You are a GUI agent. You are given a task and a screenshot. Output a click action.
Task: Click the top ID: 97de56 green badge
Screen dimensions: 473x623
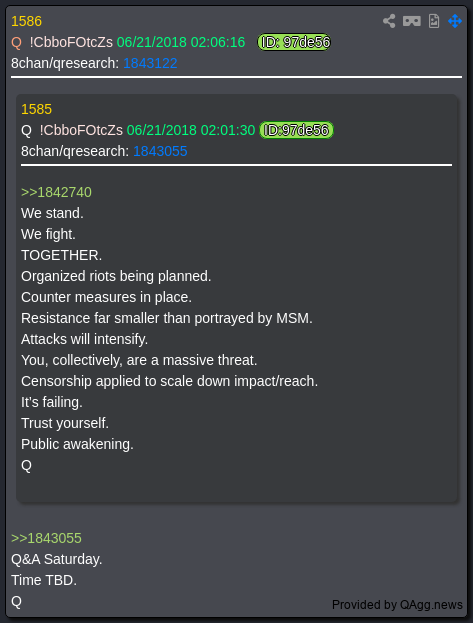pos(294,42)
